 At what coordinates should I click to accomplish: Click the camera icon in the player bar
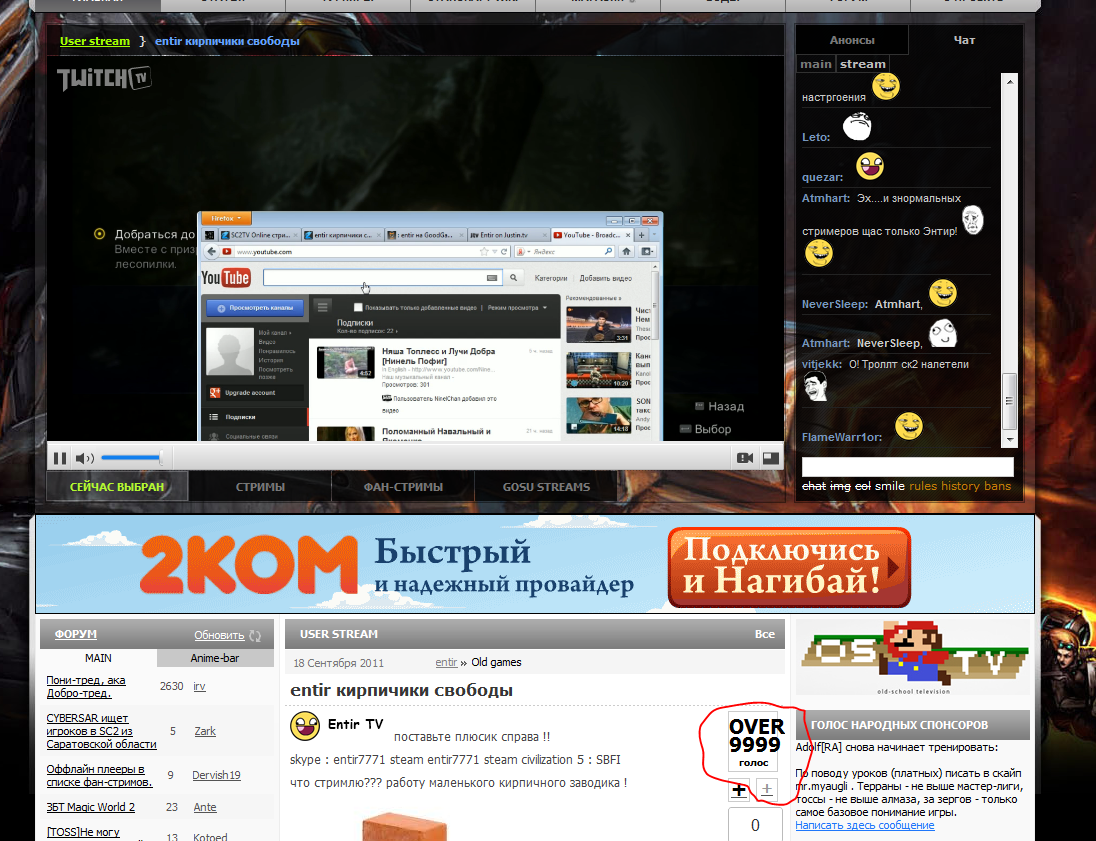pos(745,458)
